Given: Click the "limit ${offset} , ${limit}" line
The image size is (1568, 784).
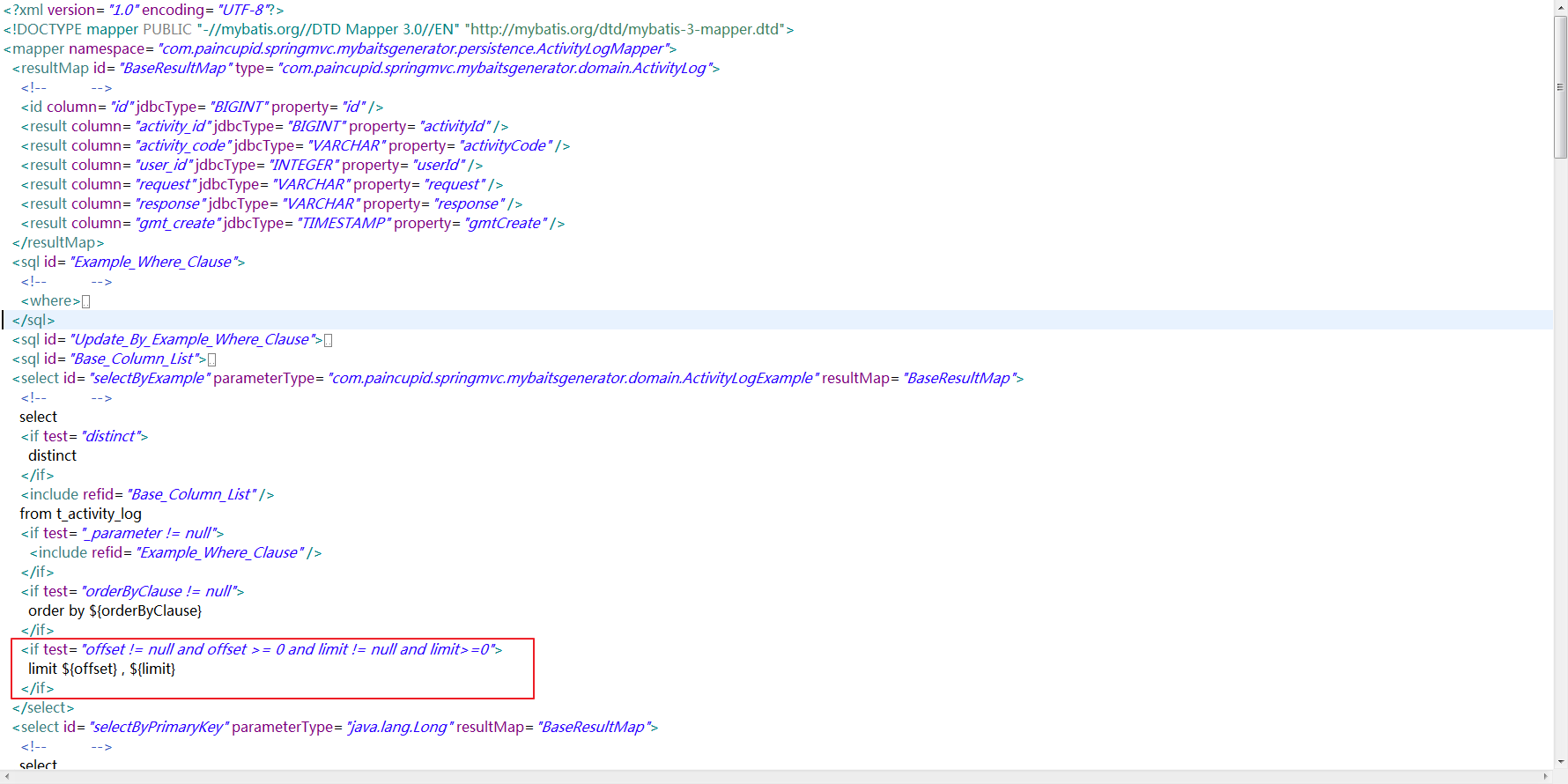Looking at the screenshot, I should tap(102, 669).
